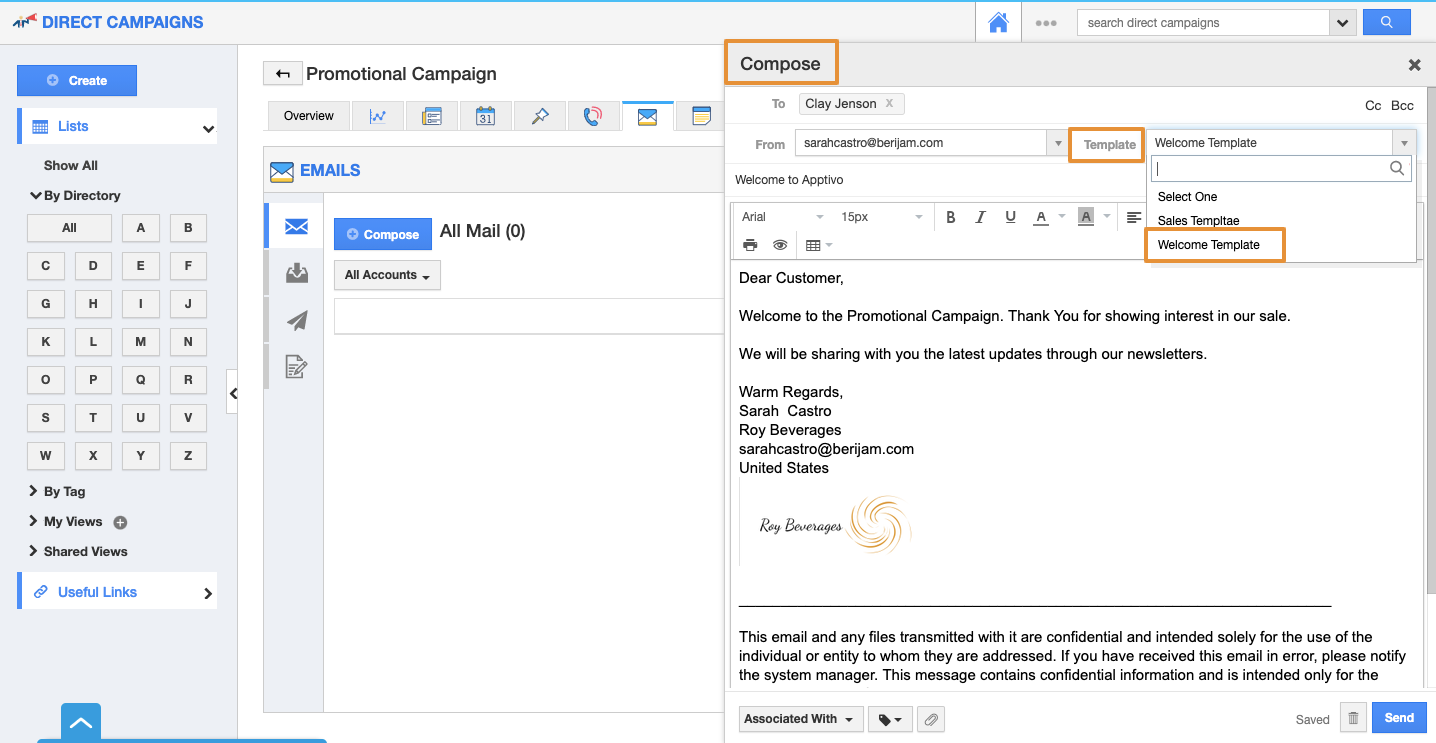Toggle italic formatting in editor
Image resolution: width=1436 pixels, height=743 pixels.
pyautogui.click(x=980, y=217)
